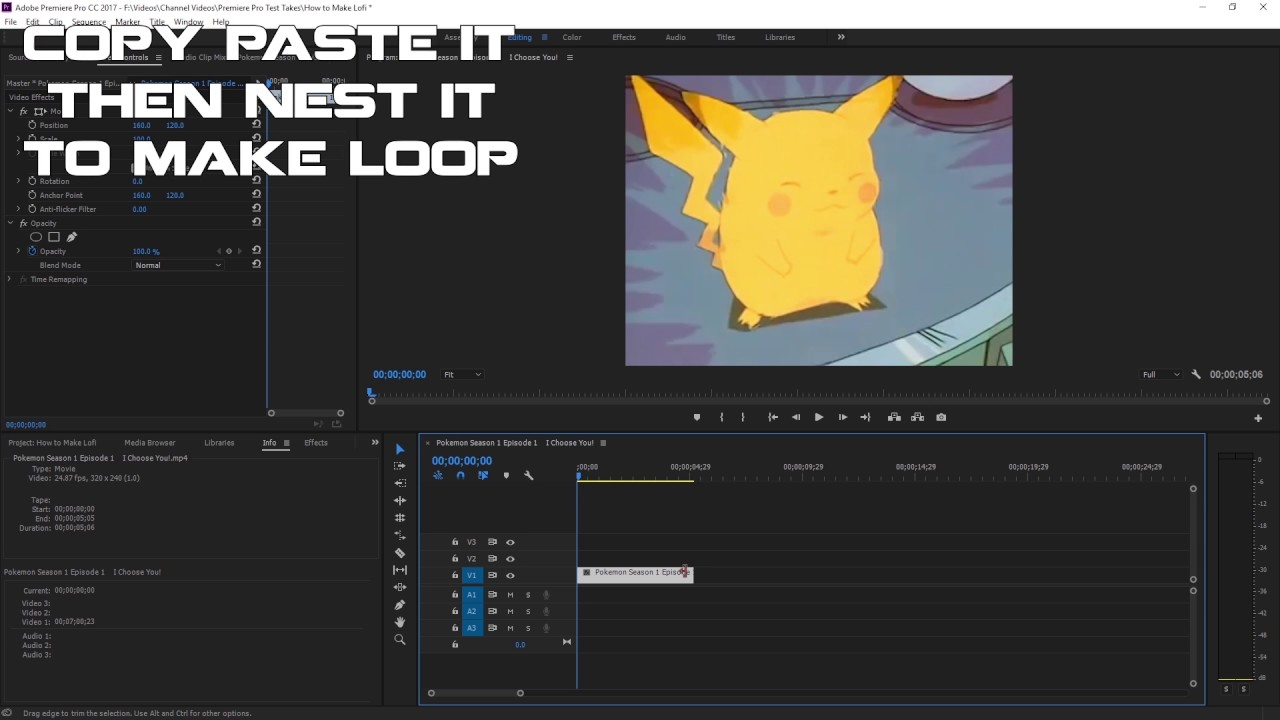Mute audio track A1
The height and width of the screenshot is (720, 1280).
pos(510,595)
